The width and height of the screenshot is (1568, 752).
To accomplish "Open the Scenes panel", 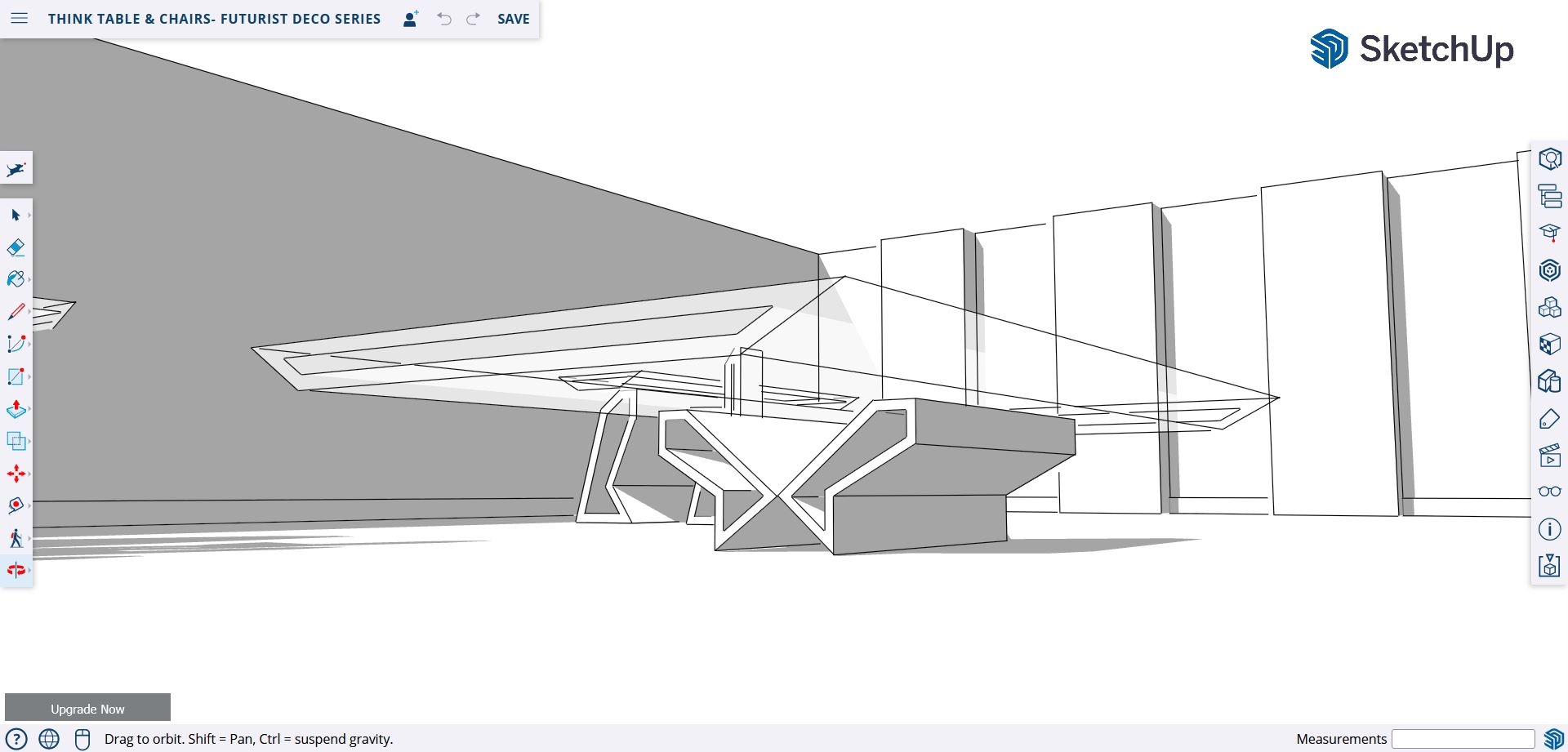I will (1549, 455).
